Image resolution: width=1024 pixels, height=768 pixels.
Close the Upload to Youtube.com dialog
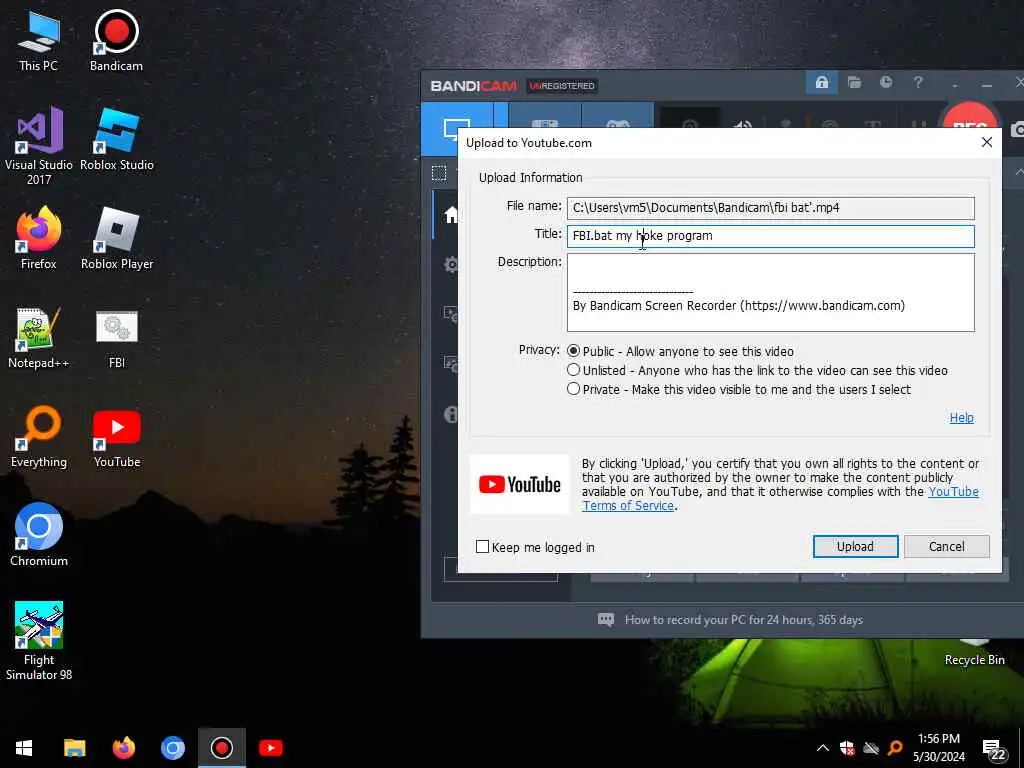point(987,142)
